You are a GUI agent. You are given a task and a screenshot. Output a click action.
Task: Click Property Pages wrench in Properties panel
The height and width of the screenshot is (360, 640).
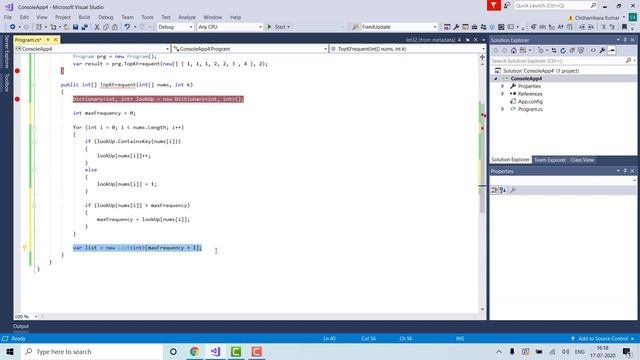pos(513,190)
